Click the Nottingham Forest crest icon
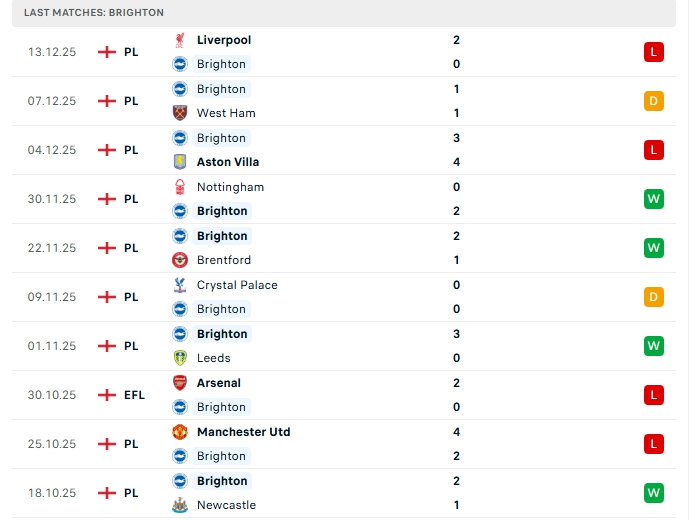The image size is (689, 520). 180,187
